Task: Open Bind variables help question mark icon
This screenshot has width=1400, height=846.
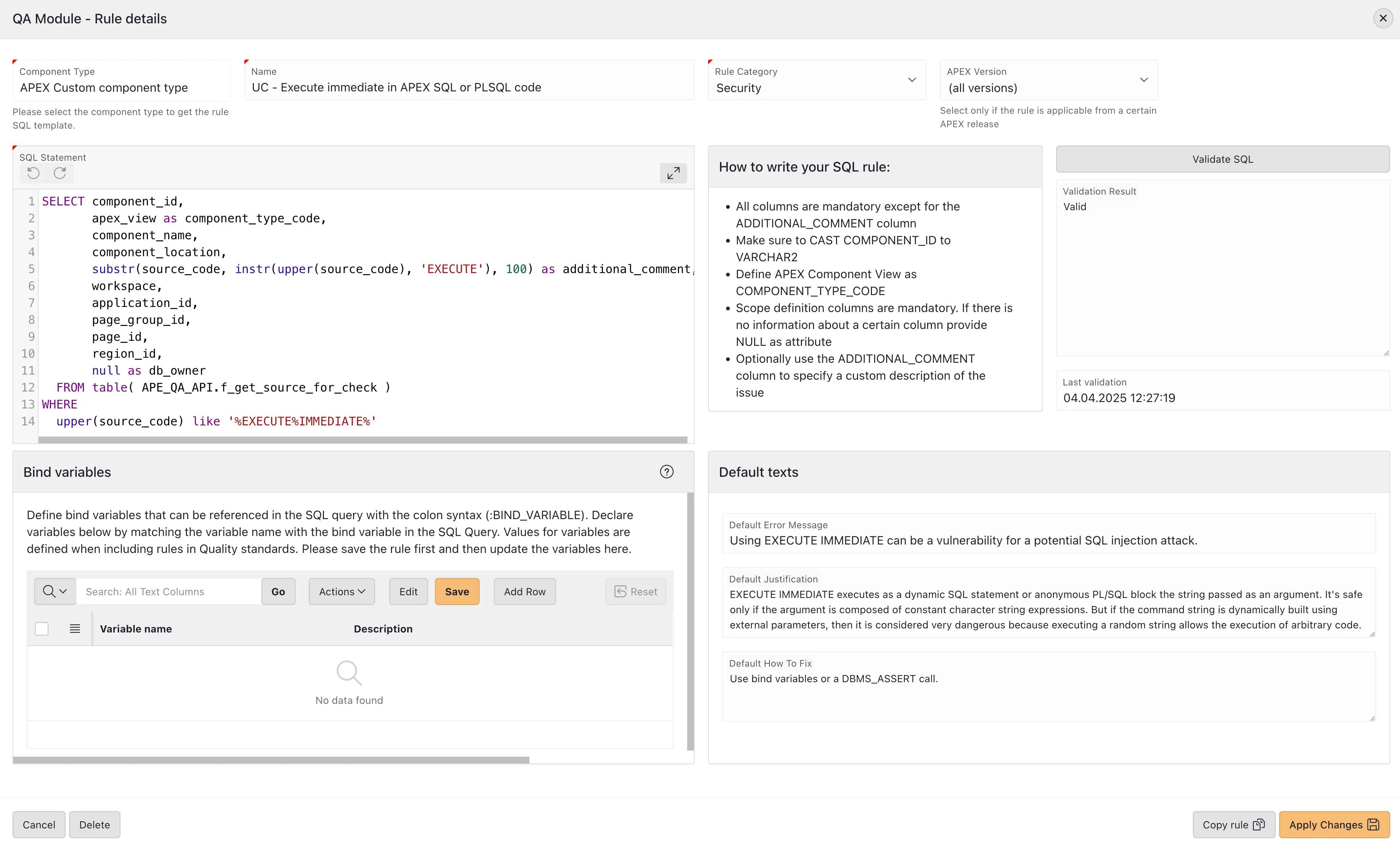Action: click(x=666, y=472)
